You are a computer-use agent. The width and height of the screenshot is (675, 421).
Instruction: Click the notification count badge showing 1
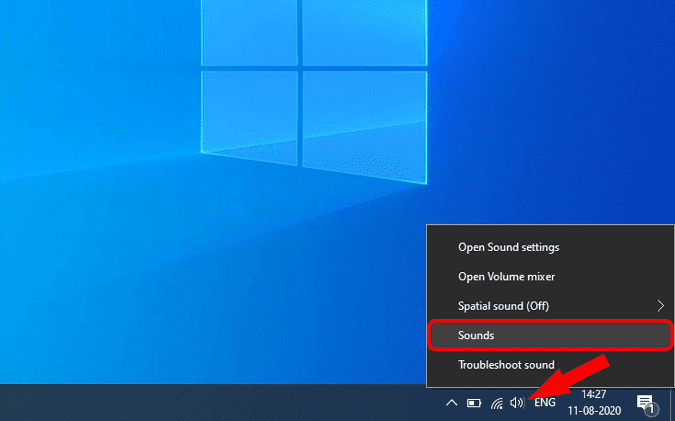point(651,409)
